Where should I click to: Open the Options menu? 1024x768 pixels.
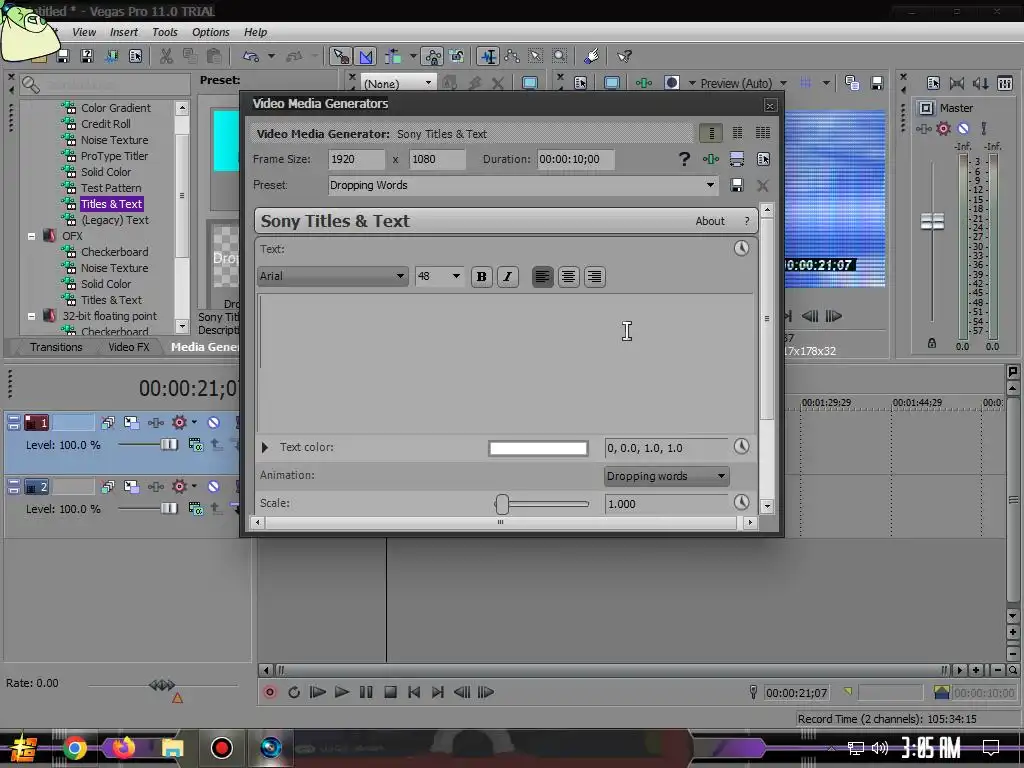210,32
